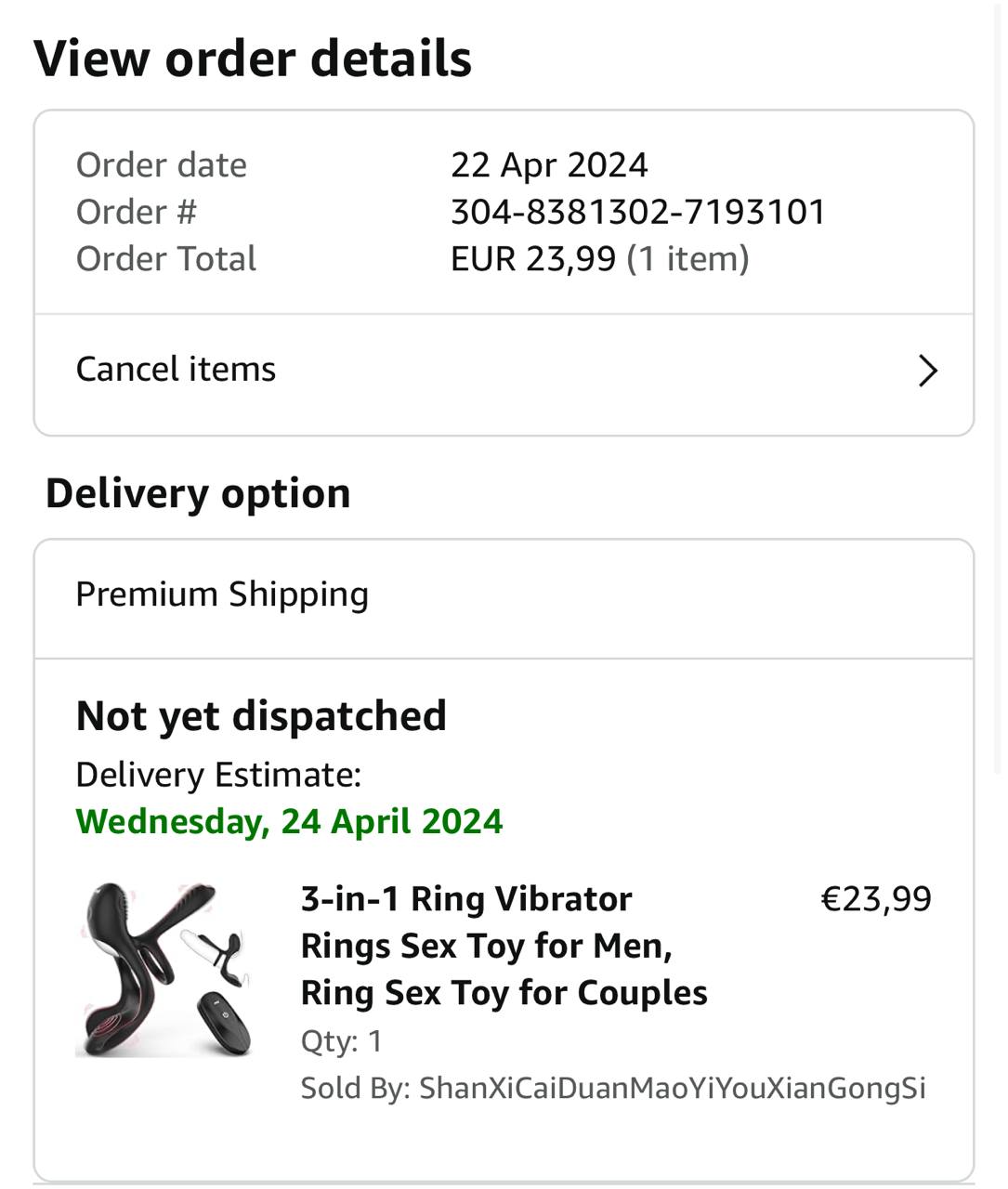1008x1189 pixels.
Task: Click the Wednesday, 24 April 2024 estimate
Action: tap(289, 821)
